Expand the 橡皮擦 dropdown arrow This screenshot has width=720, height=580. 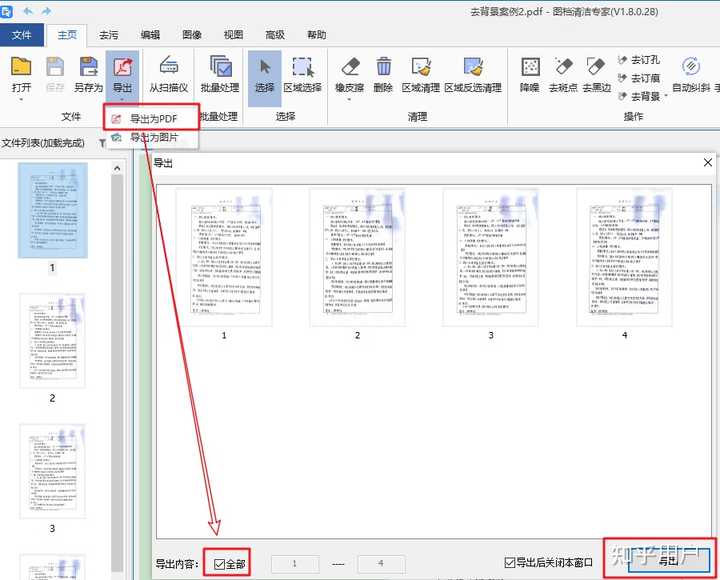[349, 99]
